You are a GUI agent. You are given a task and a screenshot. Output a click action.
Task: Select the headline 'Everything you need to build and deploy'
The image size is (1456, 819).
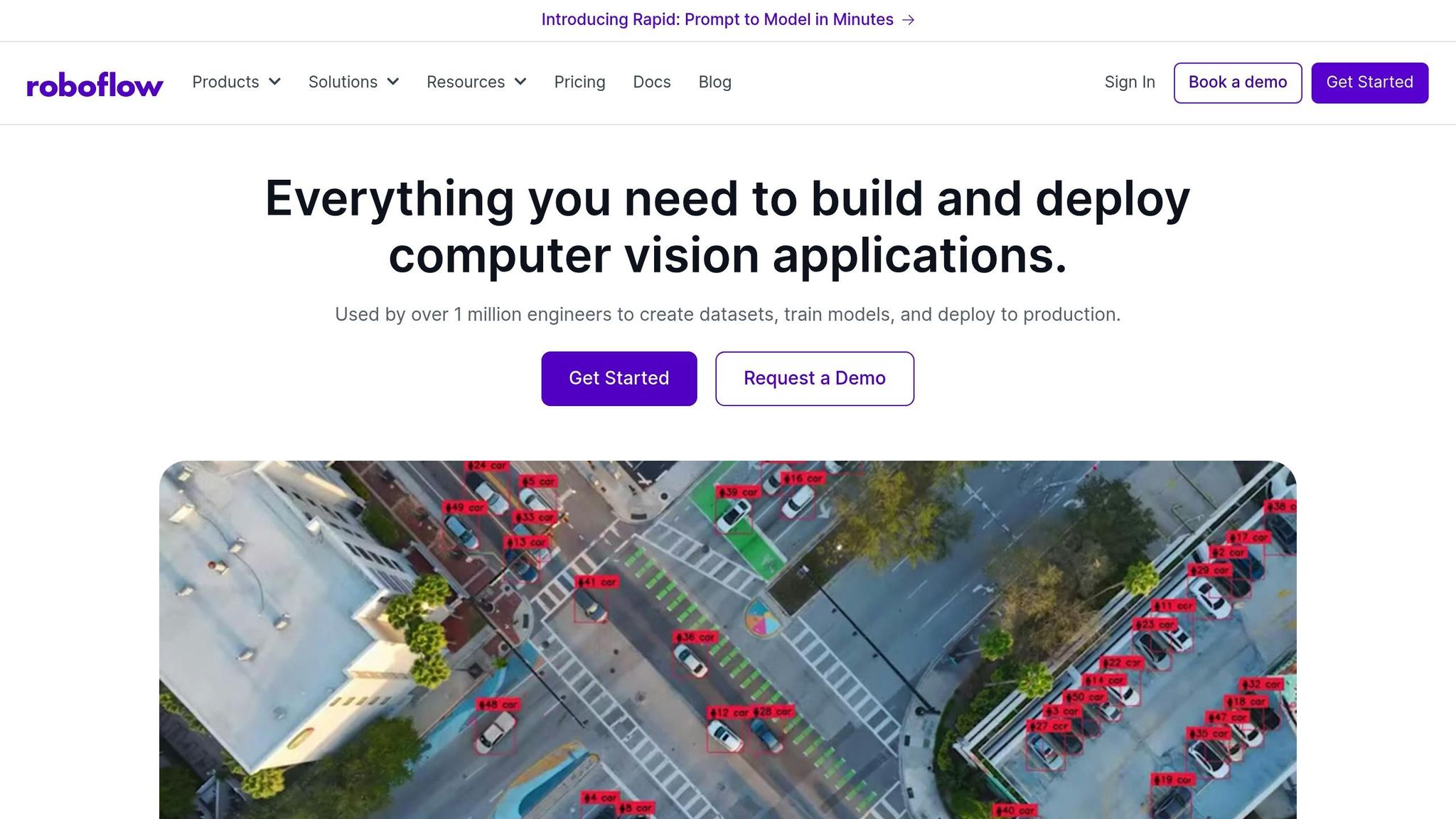click(728, 198)
